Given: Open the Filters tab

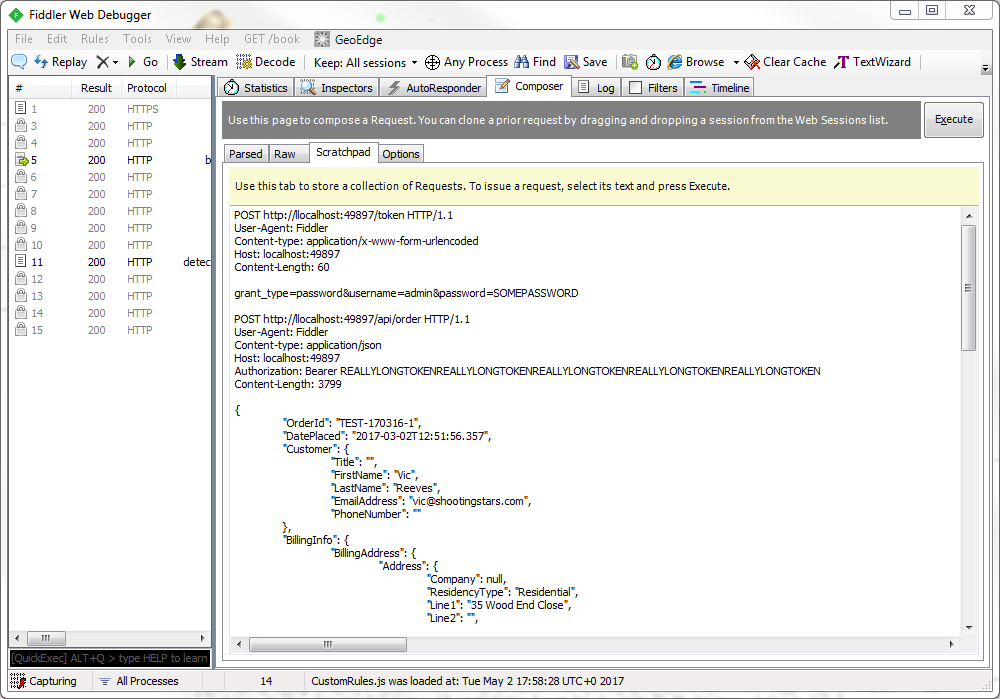Looking at the screenshot, I should point(652,87).
